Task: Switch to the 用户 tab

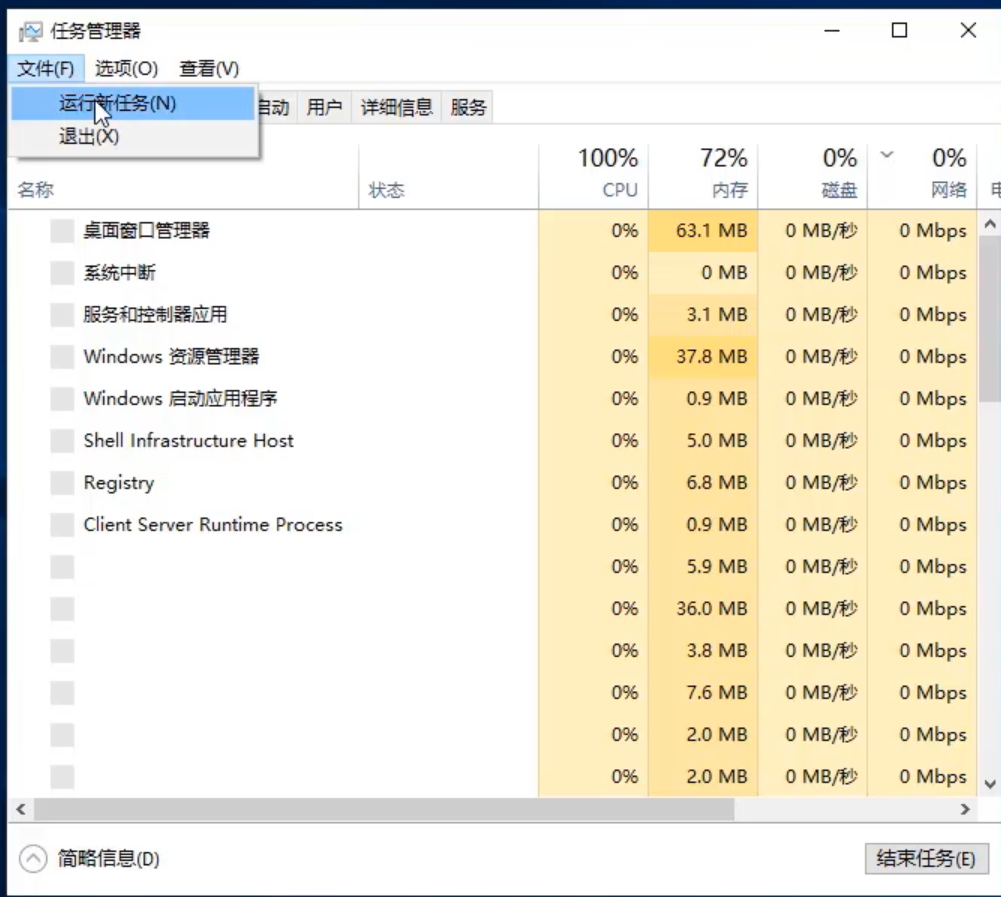Action: (x=323, y=106)
